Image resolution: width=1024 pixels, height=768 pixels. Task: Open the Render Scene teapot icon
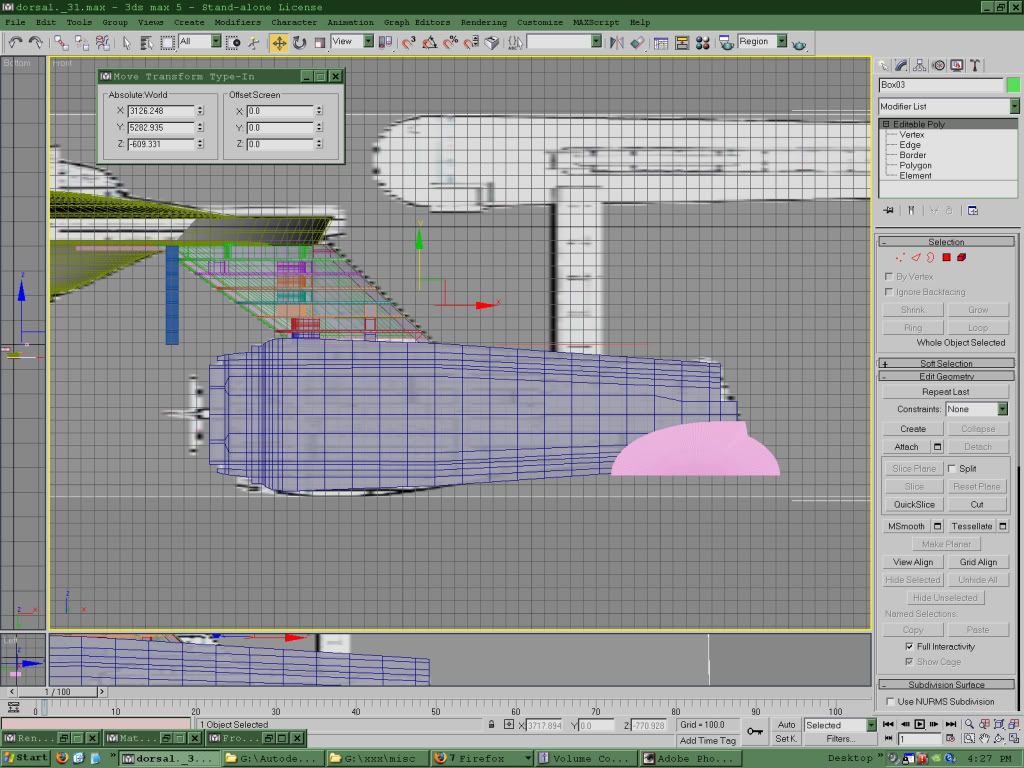click(726, 43)
